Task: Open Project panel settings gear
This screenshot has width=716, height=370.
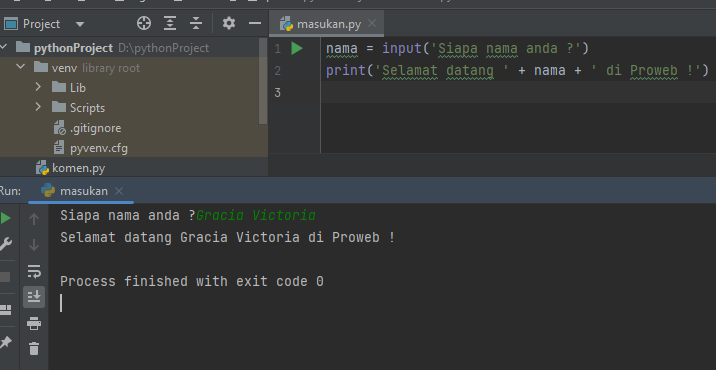Action: [229, 23]
